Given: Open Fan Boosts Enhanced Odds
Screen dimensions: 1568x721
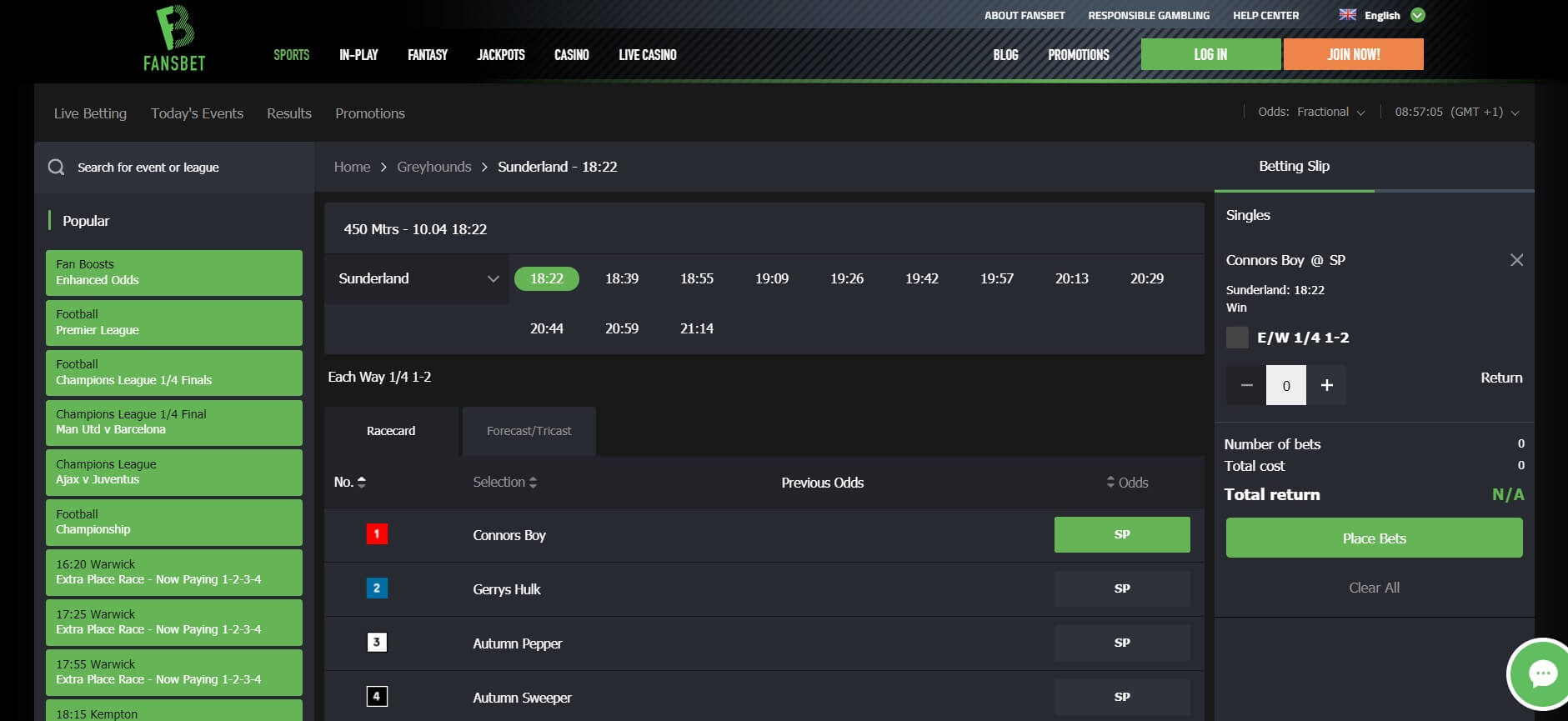Looking at the screenshot, I should tap(174, 273).
